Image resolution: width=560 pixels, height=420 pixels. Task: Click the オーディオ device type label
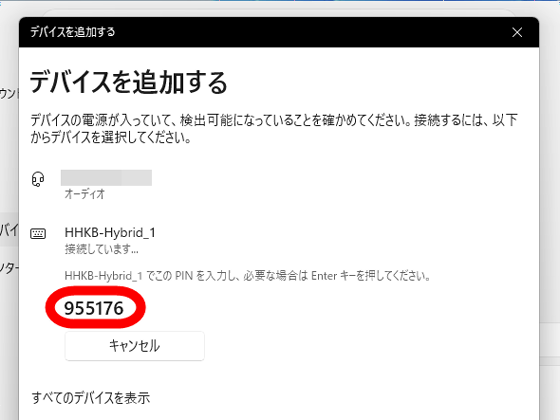[85, 194]
